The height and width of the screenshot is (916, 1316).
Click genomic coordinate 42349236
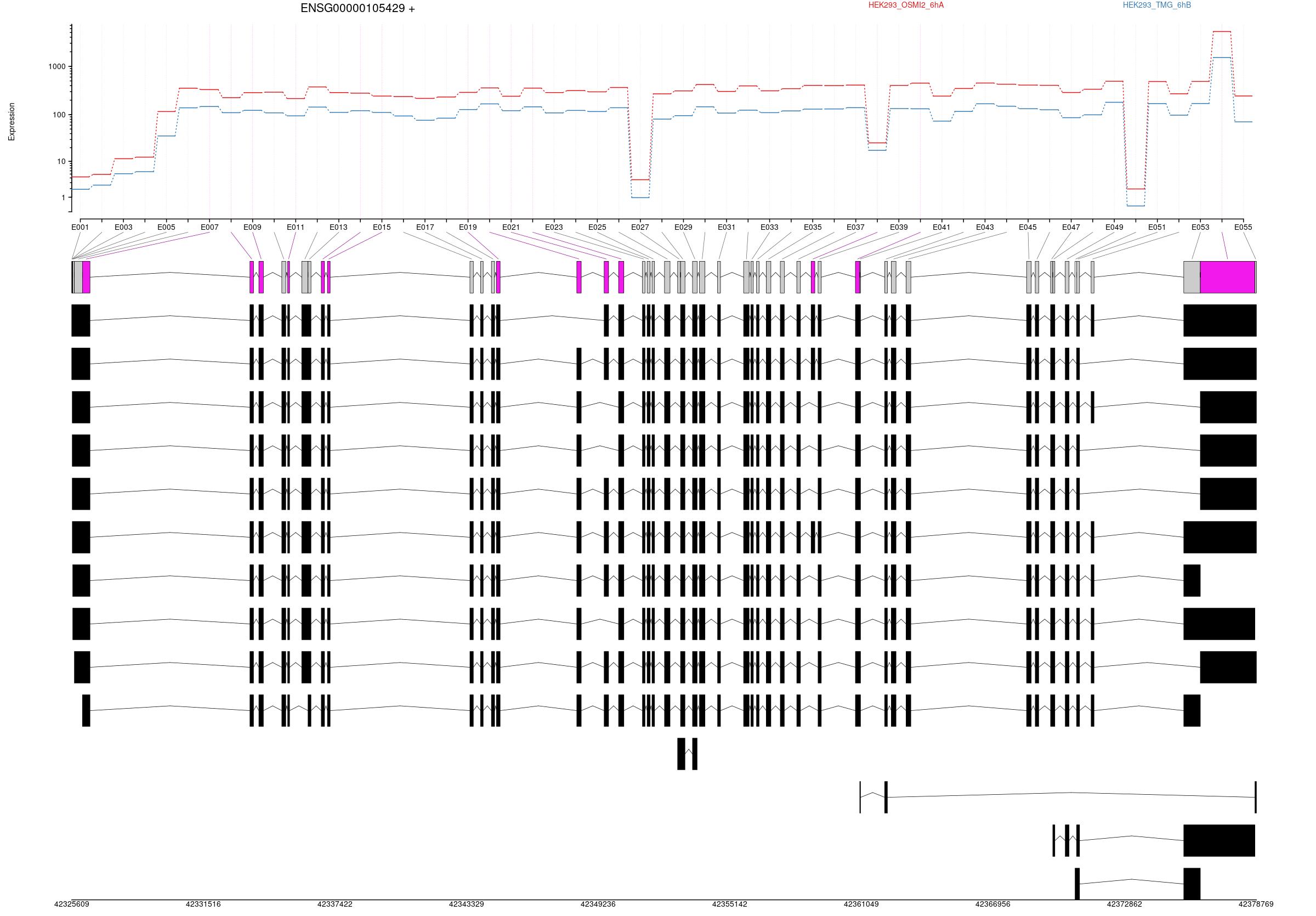tap(598, 904)
